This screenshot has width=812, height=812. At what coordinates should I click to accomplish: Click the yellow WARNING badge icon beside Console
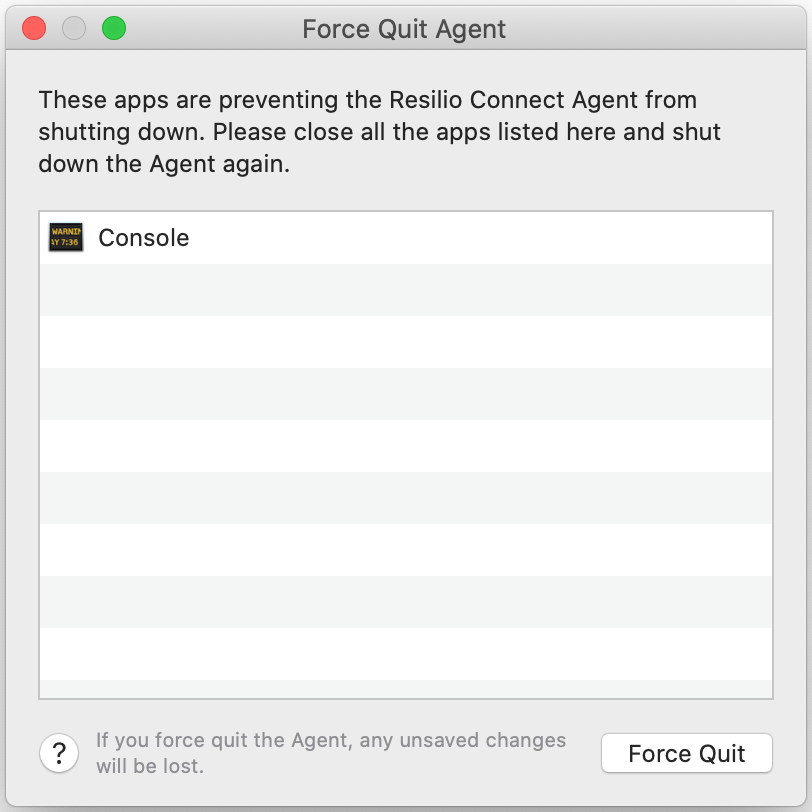65,238
